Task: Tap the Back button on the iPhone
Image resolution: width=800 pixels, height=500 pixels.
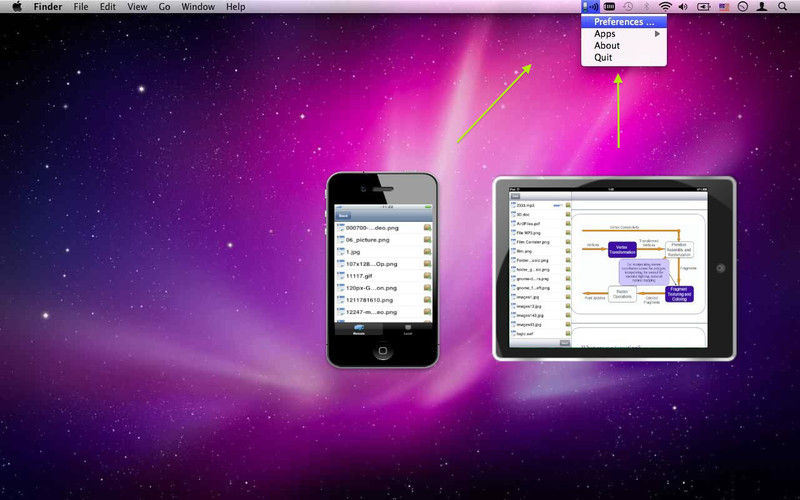Action: (x=343, y=216)
